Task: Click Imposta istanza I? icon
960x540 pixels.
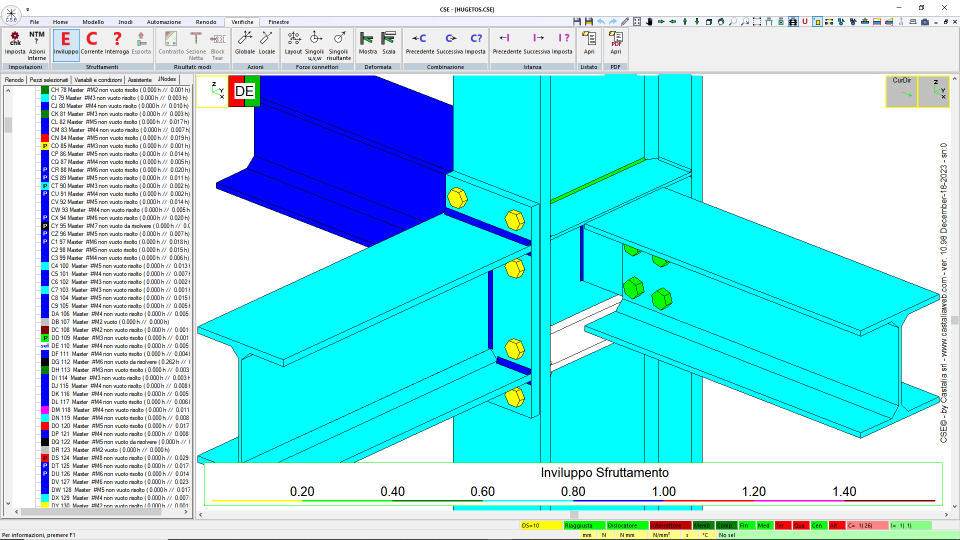Action: point(563,43)
